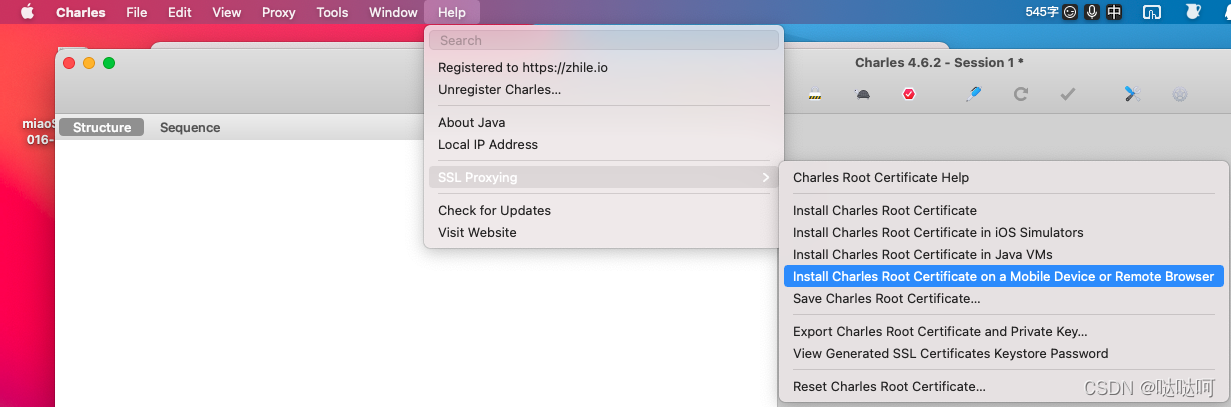
Task: Open the Edit menu
Action: 180,12
